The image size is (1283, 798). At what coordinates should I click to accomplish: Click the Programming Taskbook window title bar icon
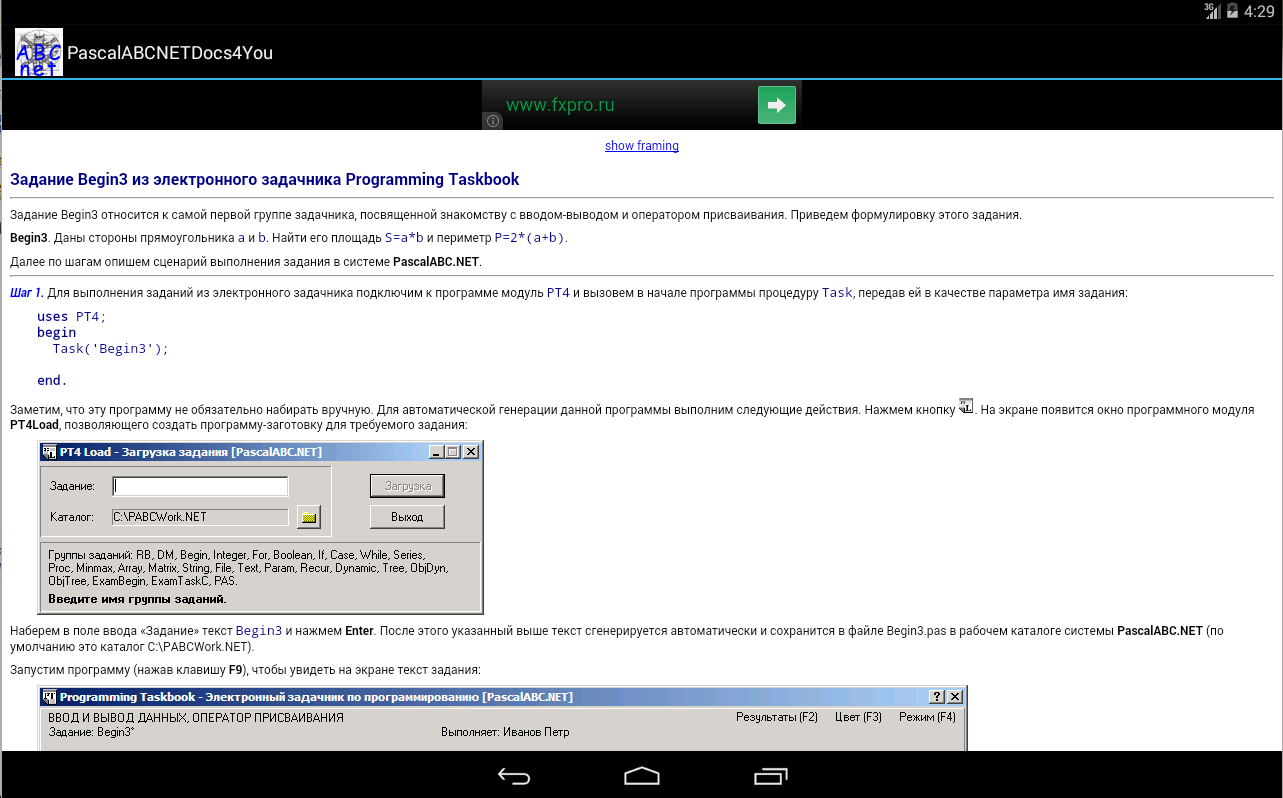(x=49, y=697)
